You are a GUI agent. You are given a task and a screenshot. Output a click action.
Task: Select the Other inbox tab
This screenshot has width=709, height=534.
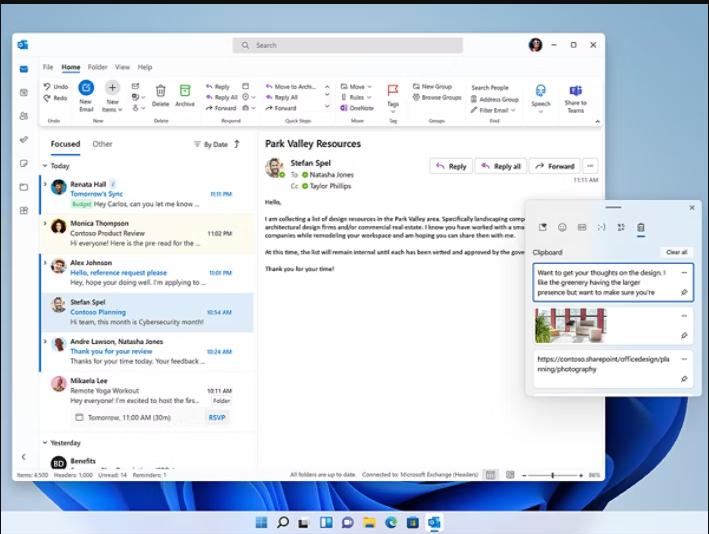click(x=102, y=144)
